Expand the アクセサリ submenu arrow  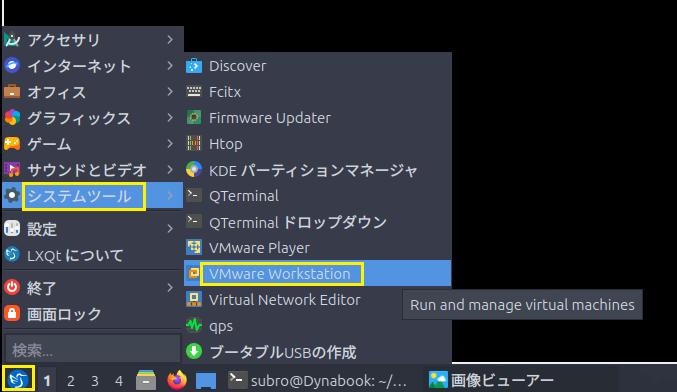pos(170,40)
